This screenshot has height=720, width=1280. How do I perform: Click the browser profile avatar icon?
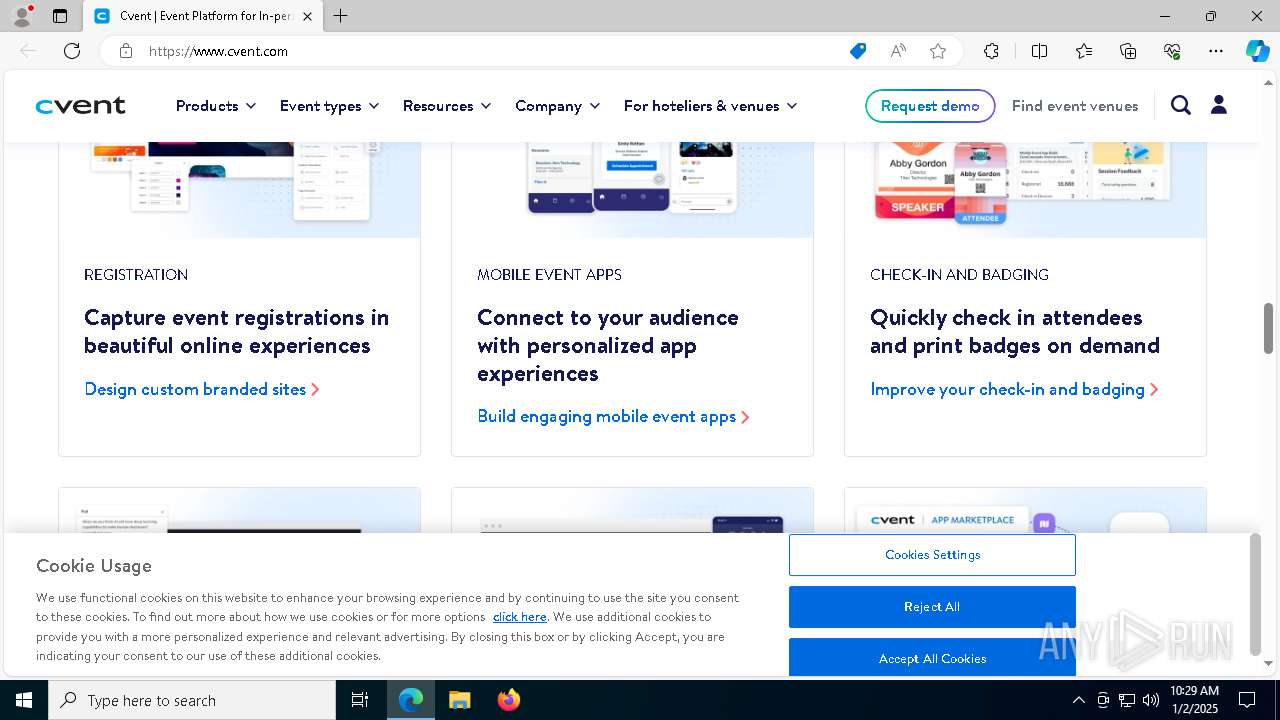coord(21,16)
